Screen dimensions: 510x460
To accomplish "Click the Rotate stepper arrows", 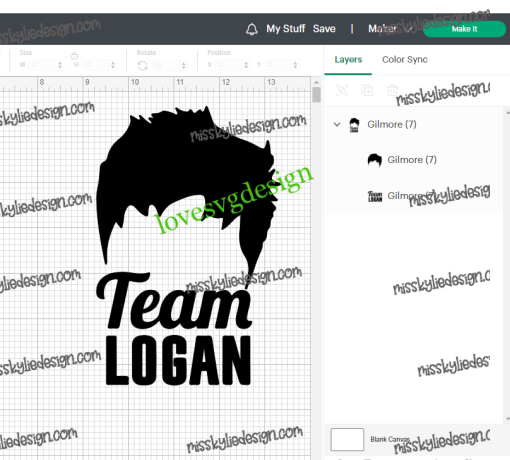I will tap(183, 65).
